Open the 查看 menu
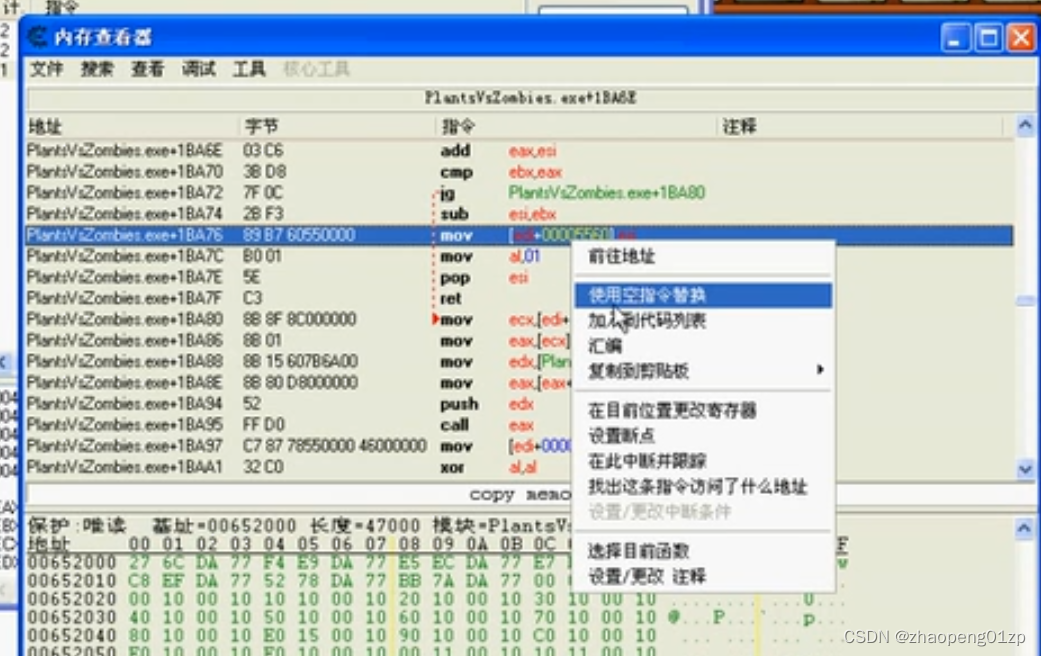 point(147,69)
